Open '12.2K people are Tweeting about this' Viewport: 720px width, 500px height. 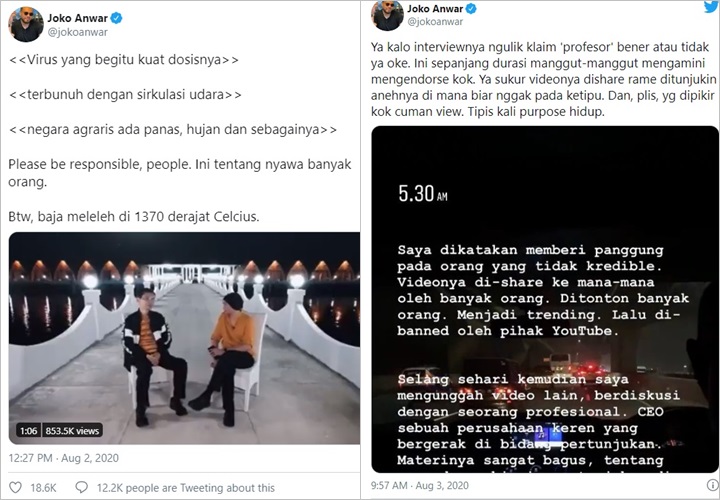click(186, 488)
